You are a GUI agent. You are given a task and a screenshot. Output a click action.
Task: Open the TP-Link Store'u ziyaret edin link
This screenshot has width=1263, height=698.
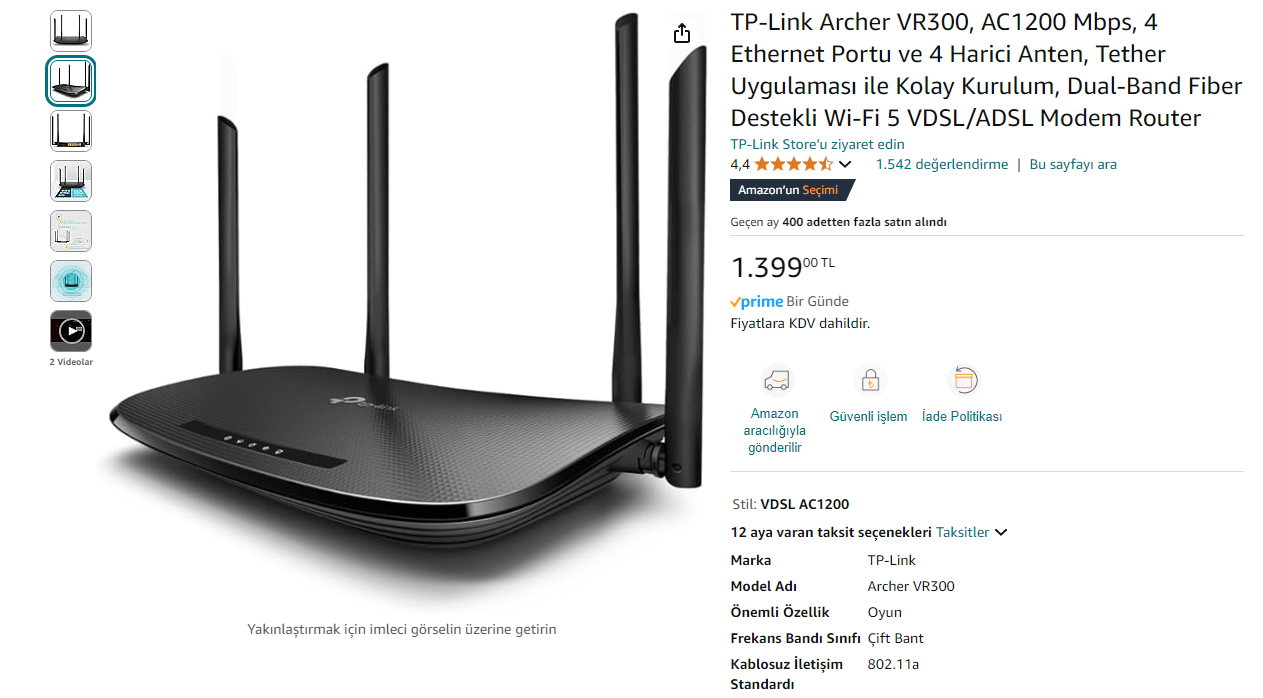[x=817, y=144]
